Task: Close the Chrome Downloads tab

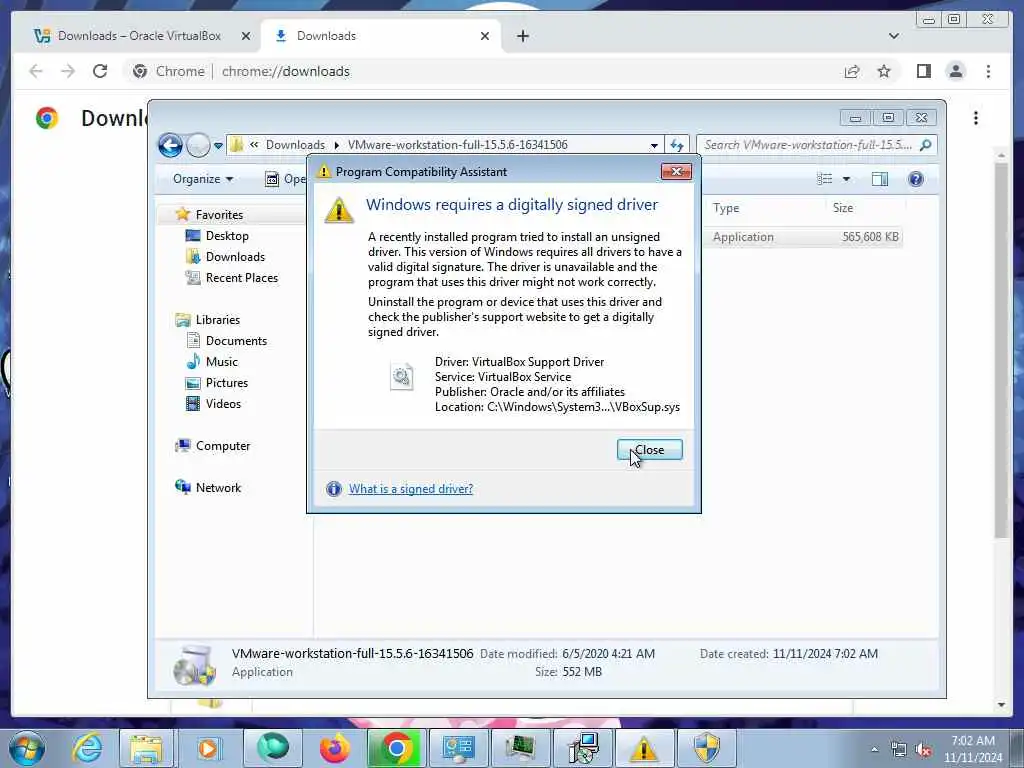Action: [485, 37]
